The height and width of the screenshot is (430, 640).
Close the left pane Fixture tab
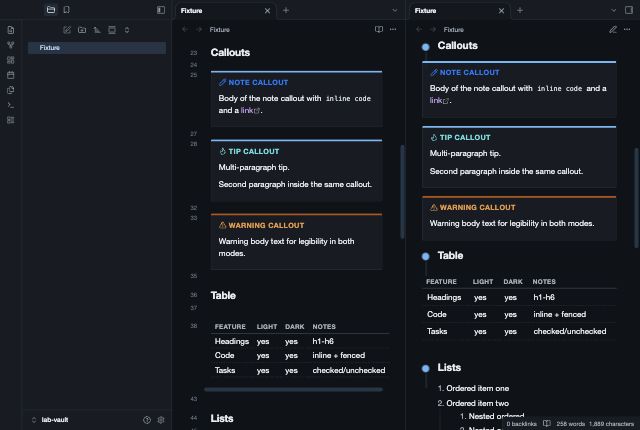tap(267, 11)
